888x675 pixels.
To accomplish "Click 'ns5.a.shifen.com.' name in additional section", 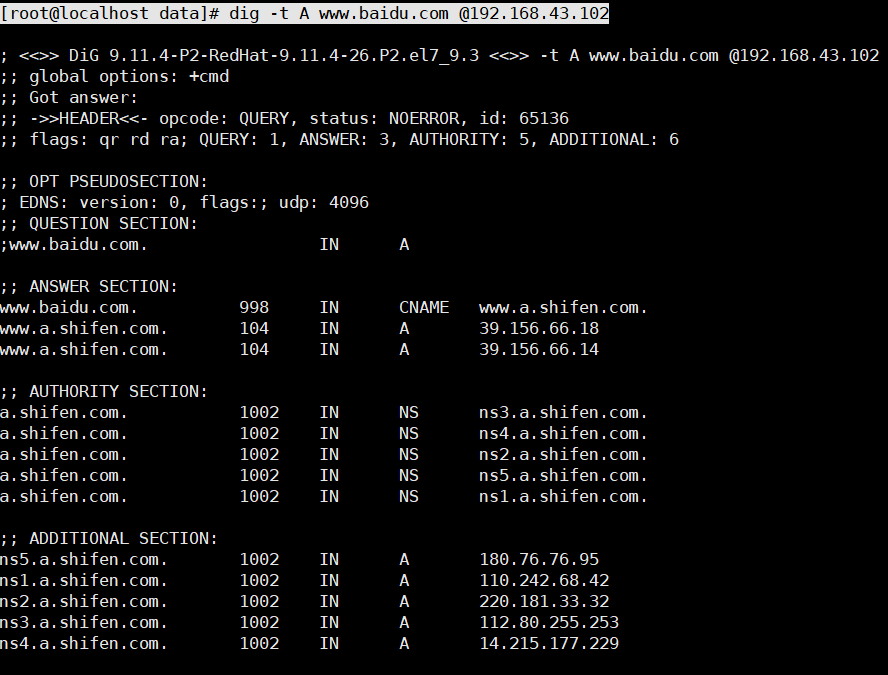I will click(84, 559).
